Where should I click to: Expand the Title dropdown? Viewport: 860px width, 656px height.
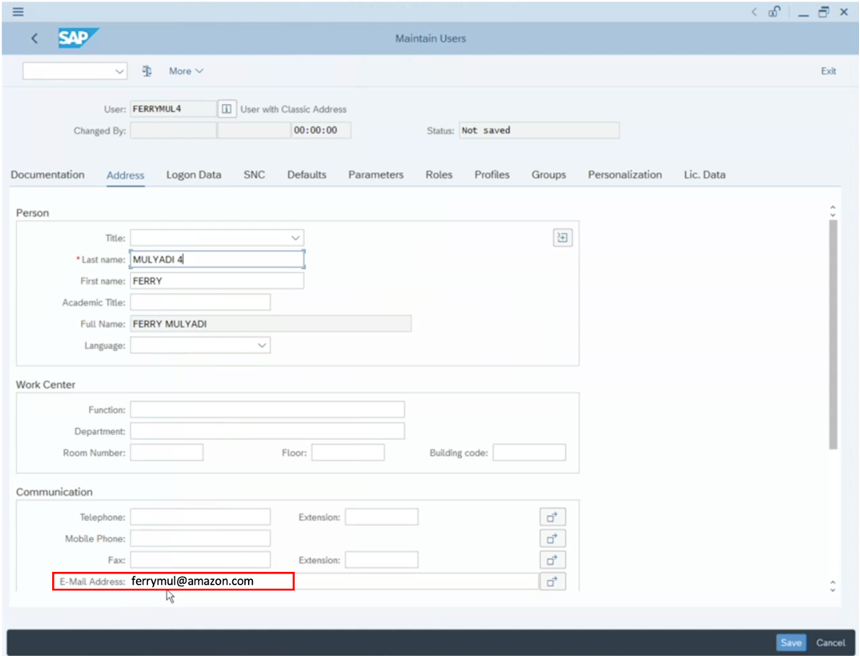point(295,237)
